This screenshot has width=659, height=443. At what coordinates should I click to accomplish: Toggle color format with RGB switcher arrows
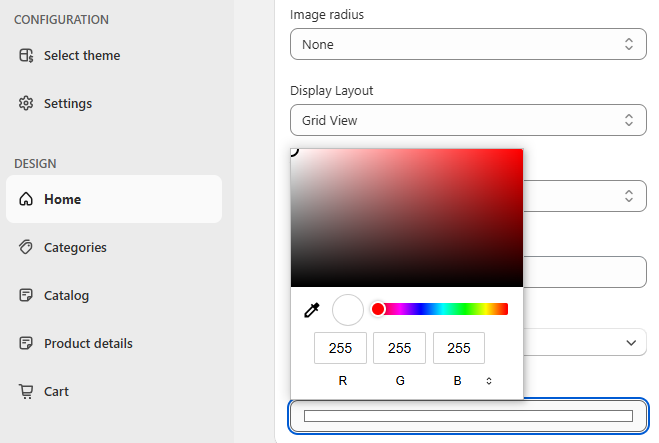pyautogui.click(x=489, y=381)
